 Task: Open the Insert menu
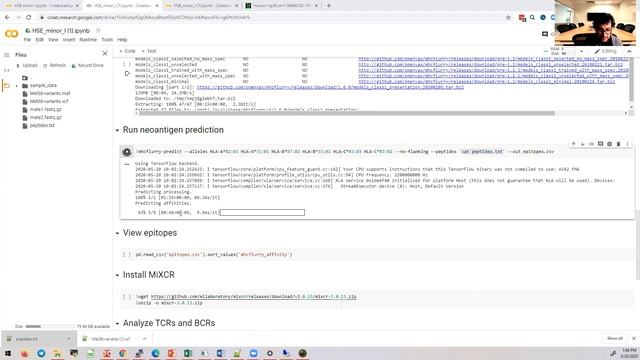(x=69, y=40)
